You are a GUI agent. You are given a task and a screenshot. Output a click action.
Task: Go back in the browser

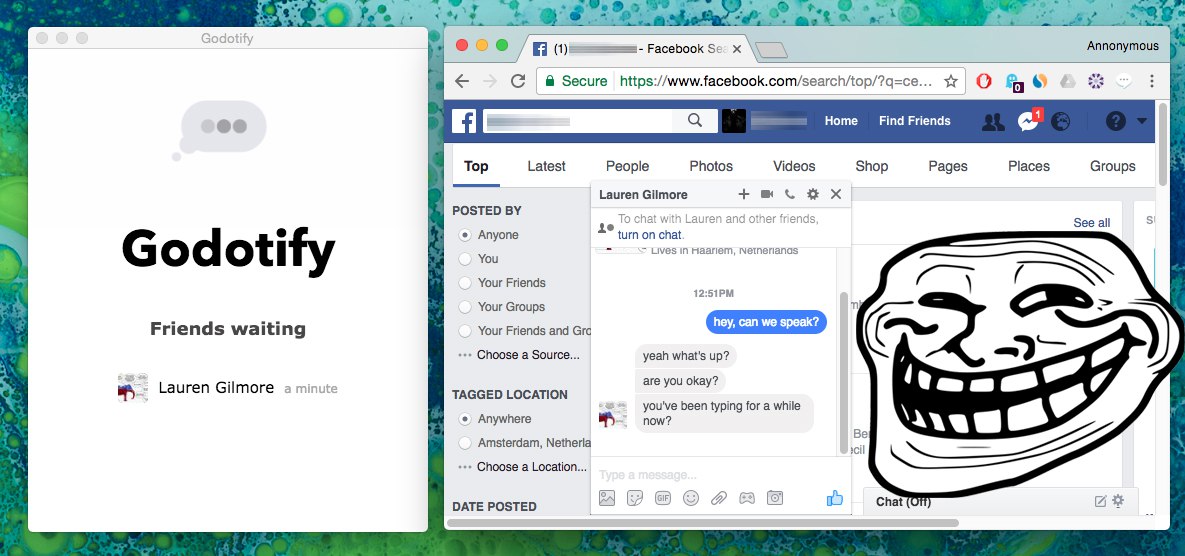click(x=462, y=81)
